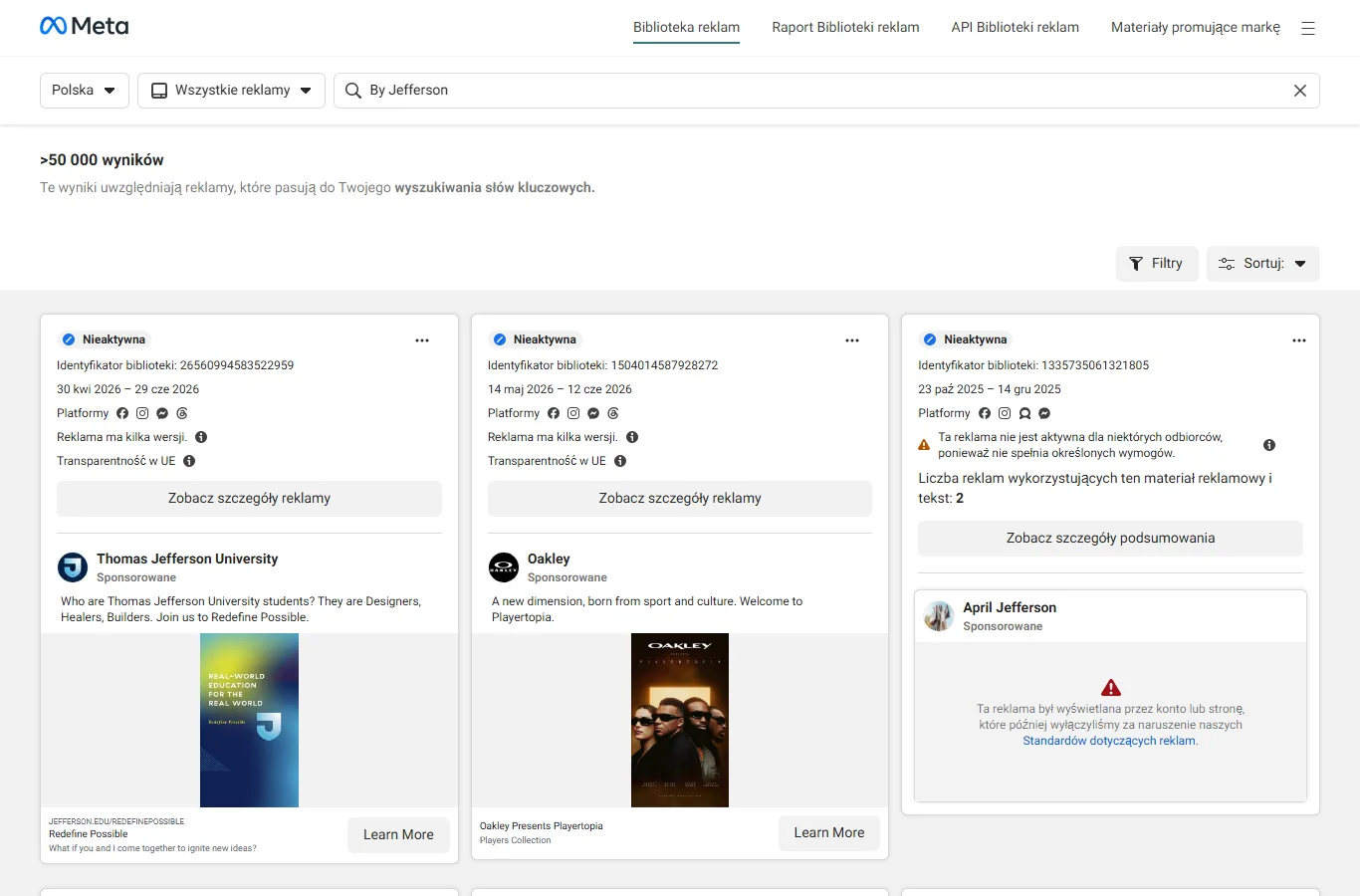Click Threads platform icon on Thomas Jefferson University ad
This screenshot has height=896, width=1360.
pyautogui.click(x=182, y=413)
